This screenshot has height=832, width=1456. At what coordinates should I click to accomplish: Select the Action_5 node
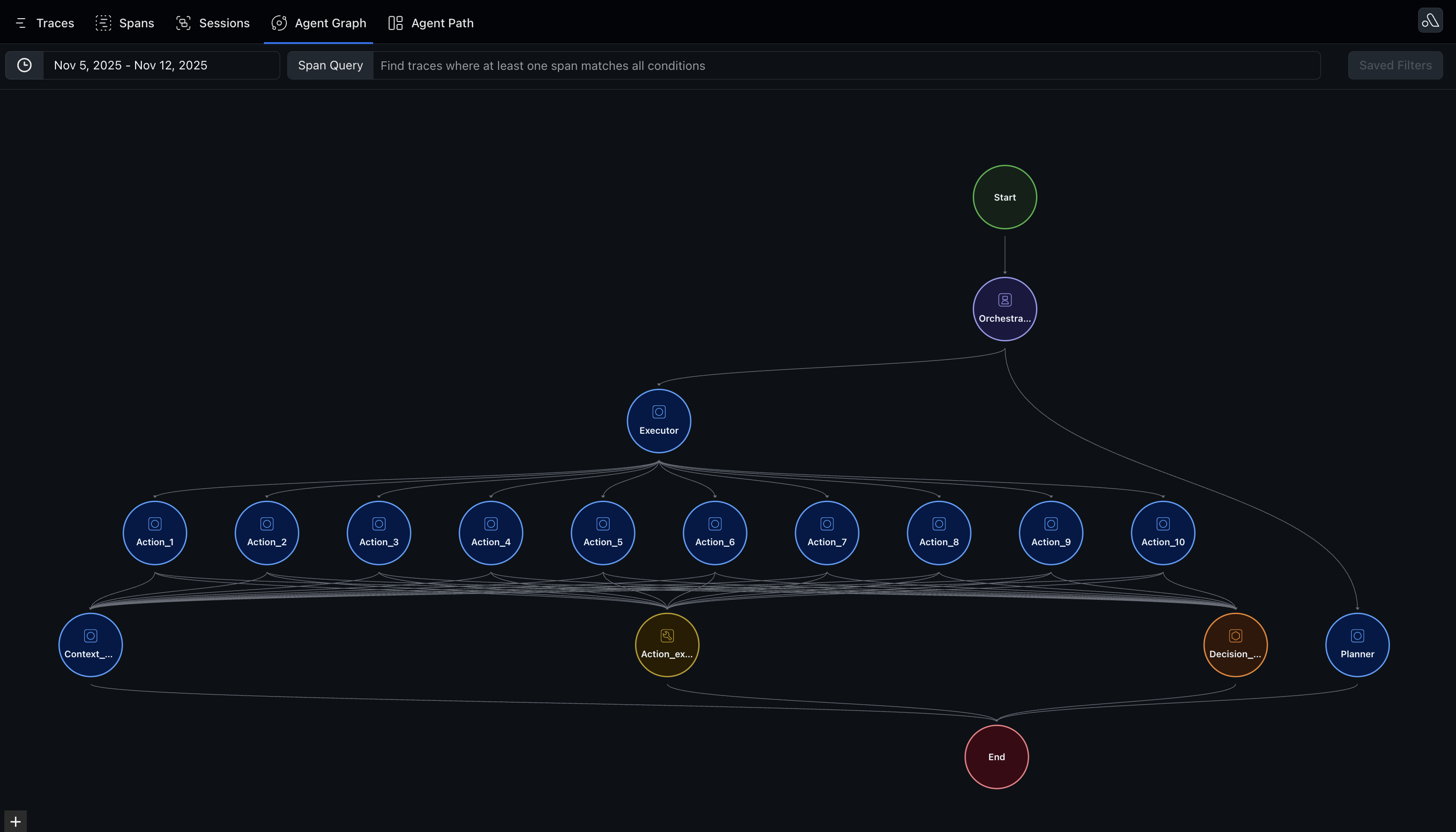[x=603, y=533]
